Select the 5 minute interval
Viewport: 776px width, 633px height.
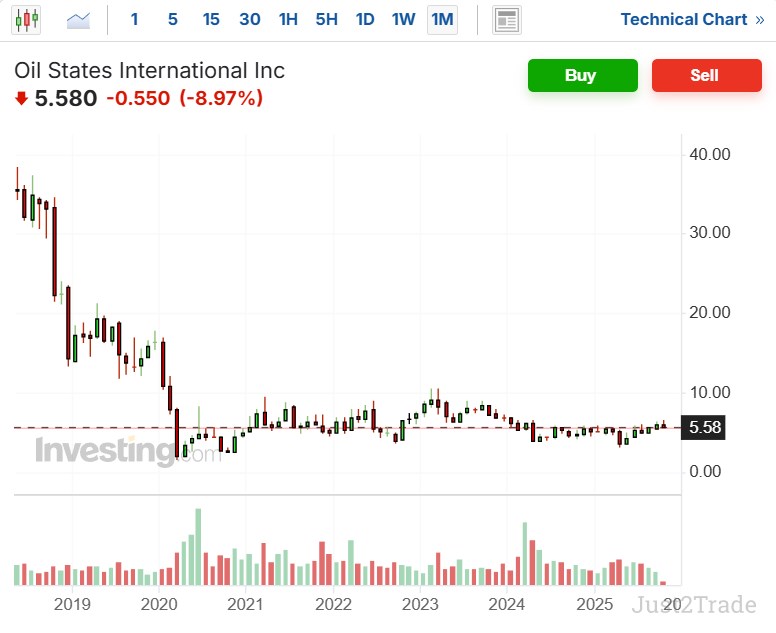click(173, 19)
